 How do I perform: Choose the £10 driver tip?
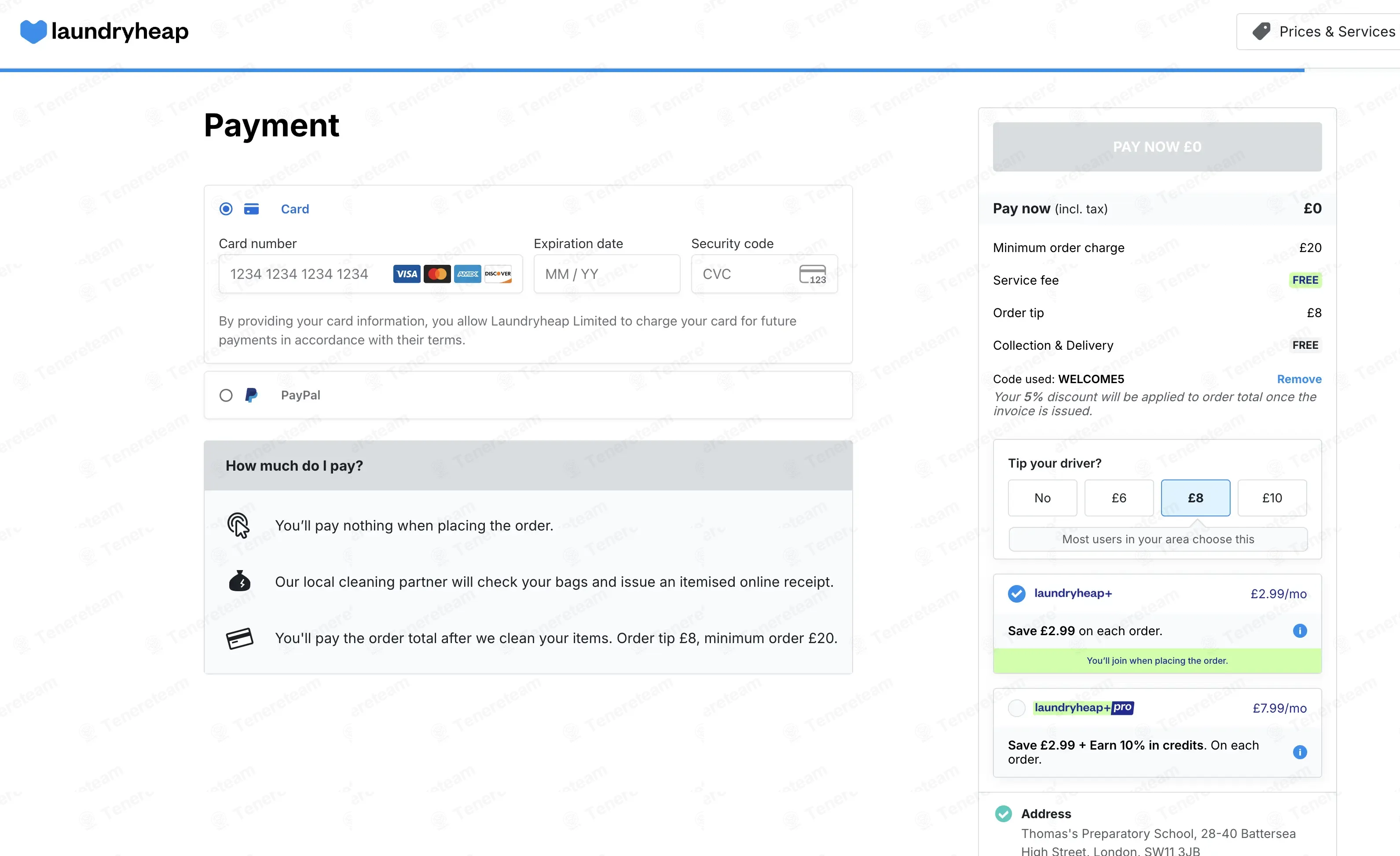pyautogui.click(x=1272, y=498)
